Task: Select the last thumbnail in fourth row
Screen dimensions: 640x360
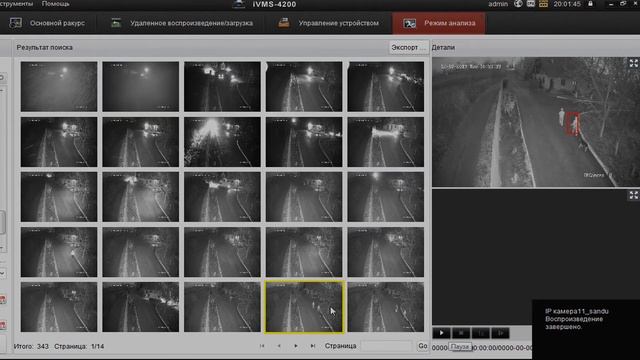Action: click(386, 252)
